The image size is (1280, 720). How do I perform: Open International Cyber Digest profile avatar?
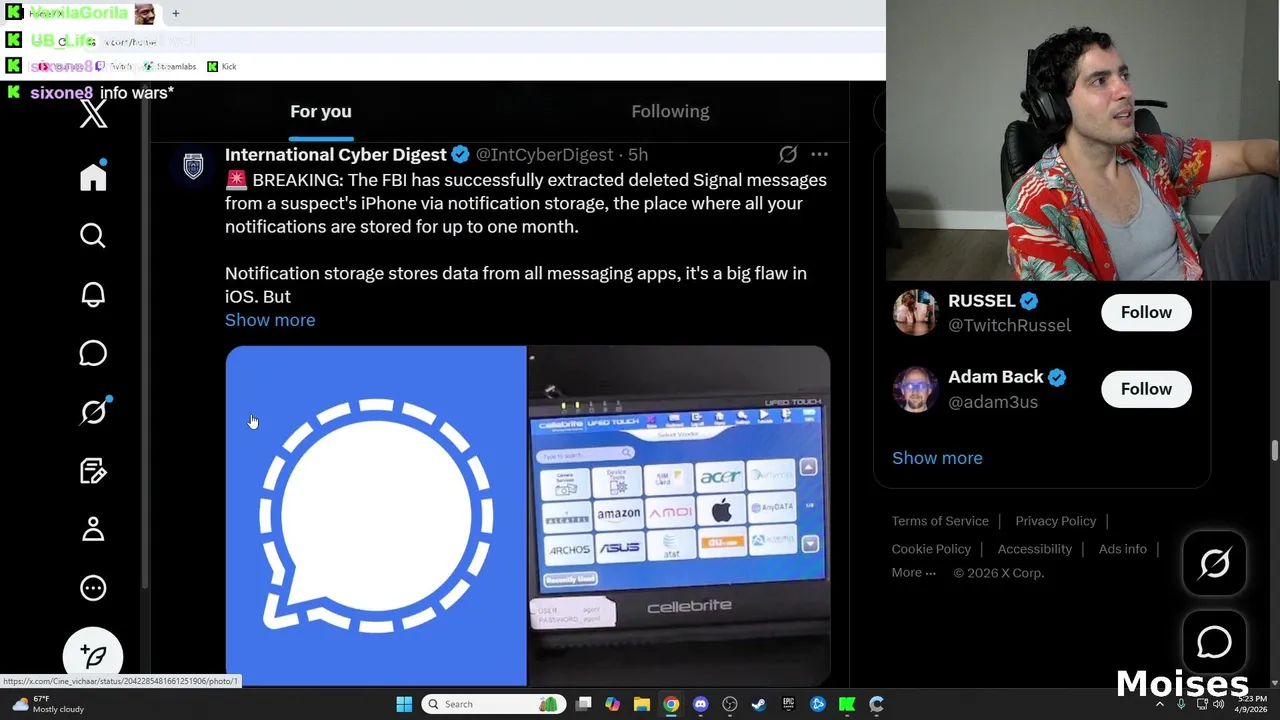tap(193, 165)
